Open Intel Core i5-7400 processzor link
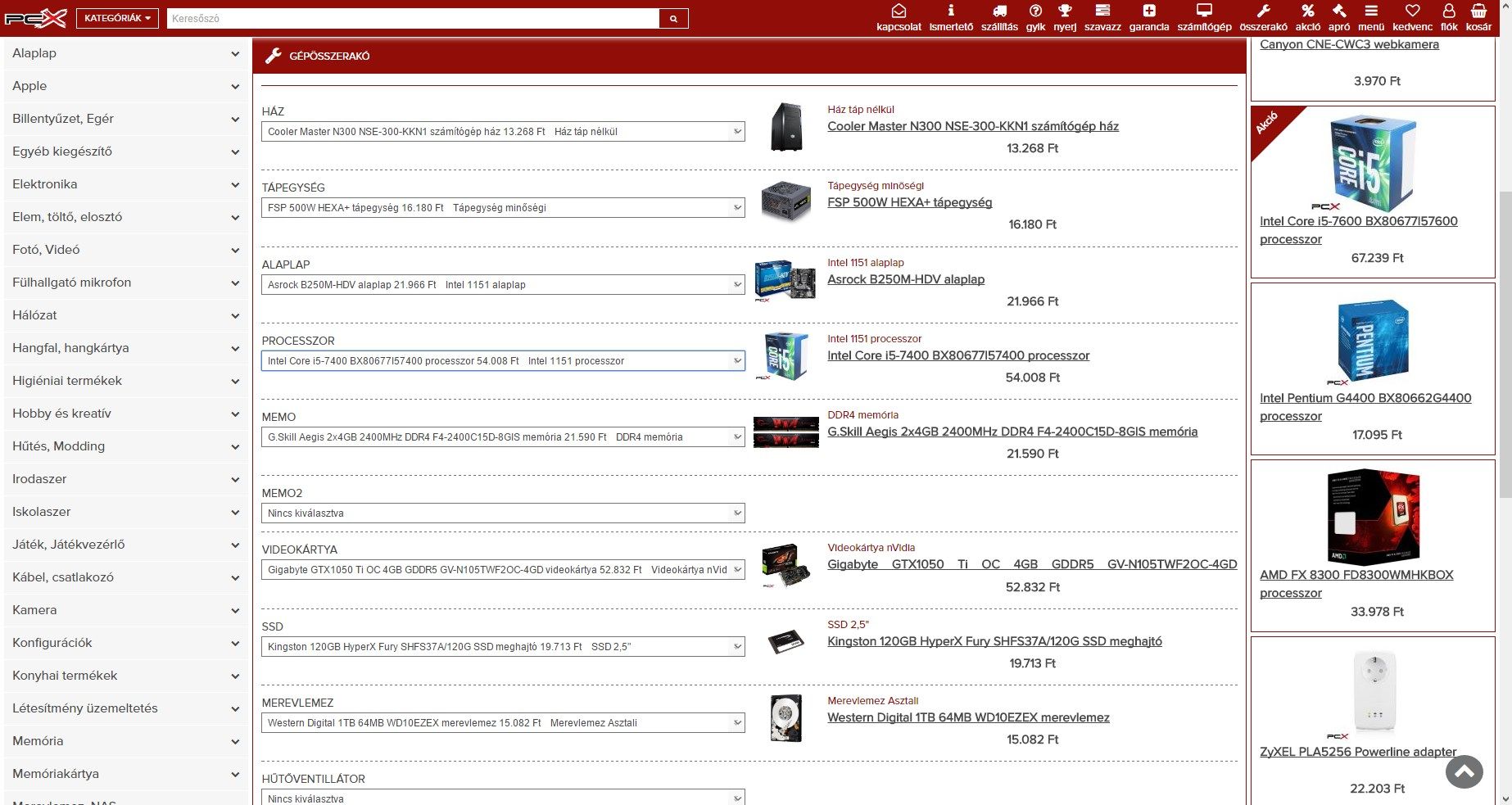 (x=958, y=355)
